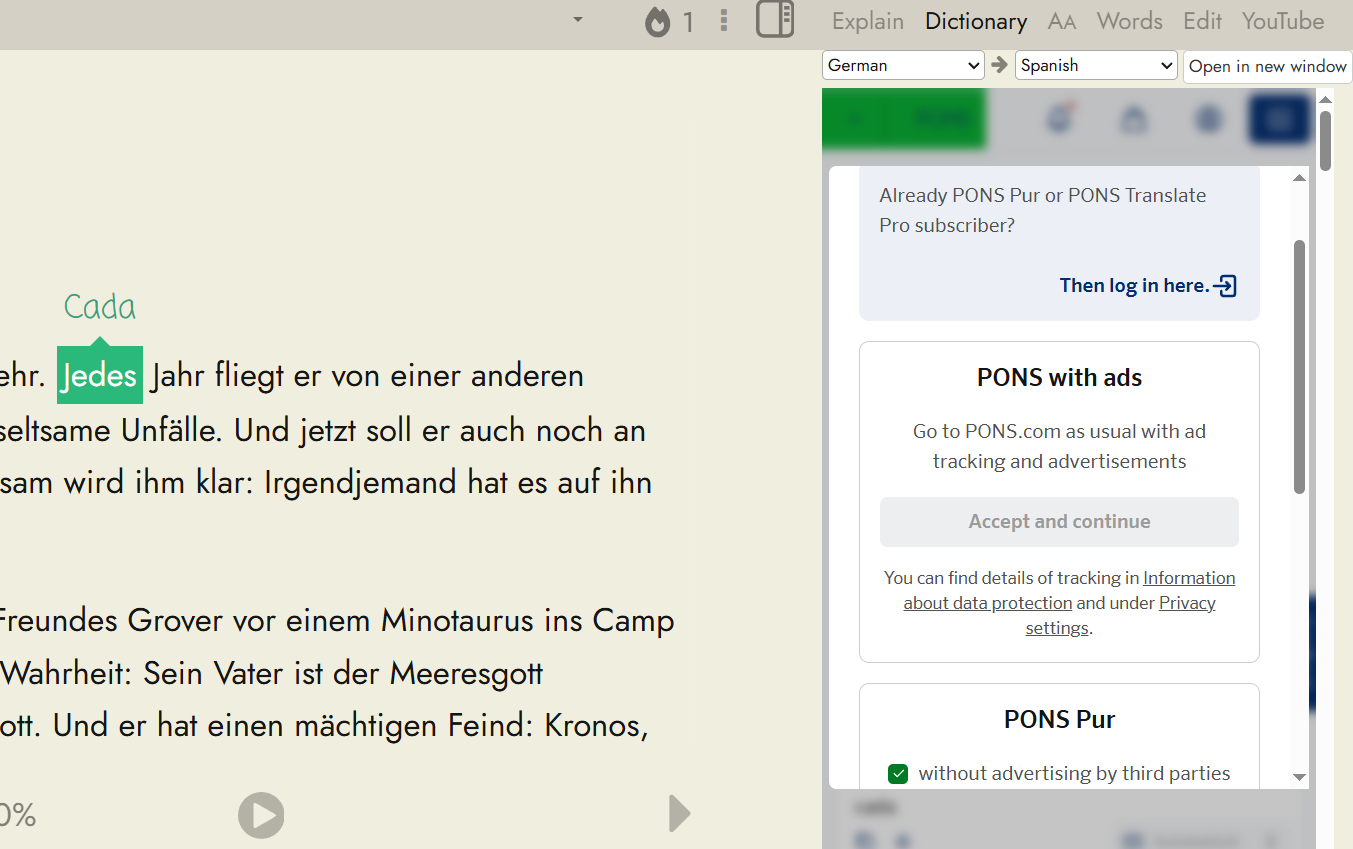1353x849 pixels.
Task: Switch to the Explain tab
Action: pyautogui.click(x=867, y=21)
